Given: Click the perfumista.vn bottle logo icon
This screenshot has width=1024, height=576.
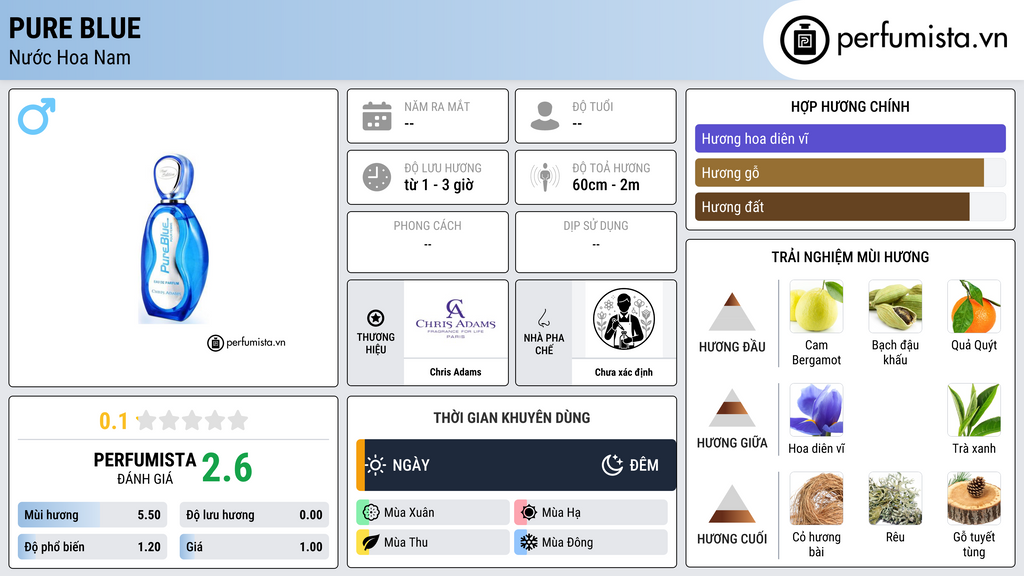Looking at the screenshot, I should [804, 40].
